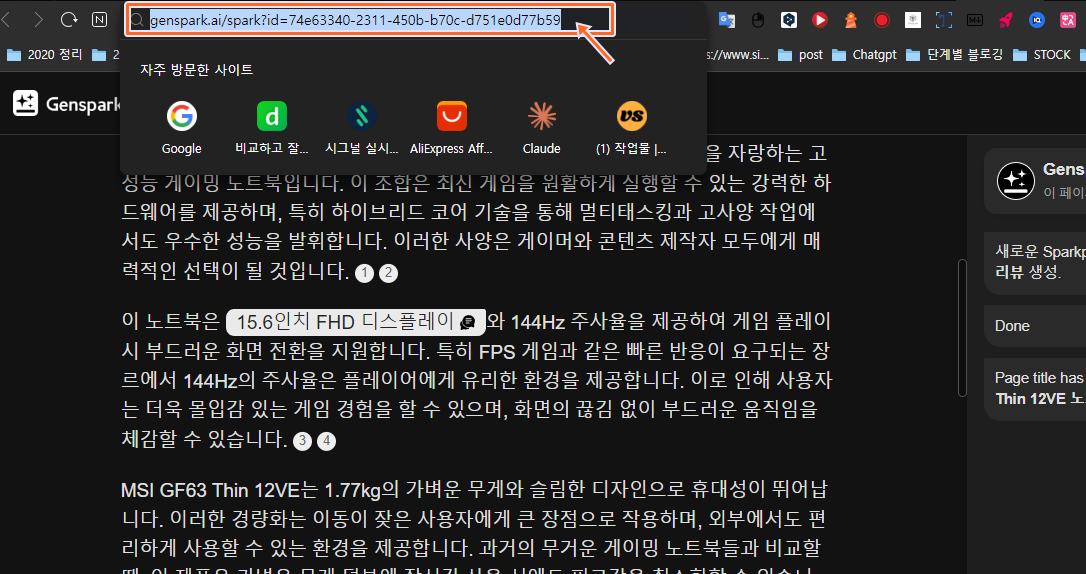Open the blue IQ extension icon
Image resolution: width=1086 pixels, height=574 pixels.
coord(1037,20)
